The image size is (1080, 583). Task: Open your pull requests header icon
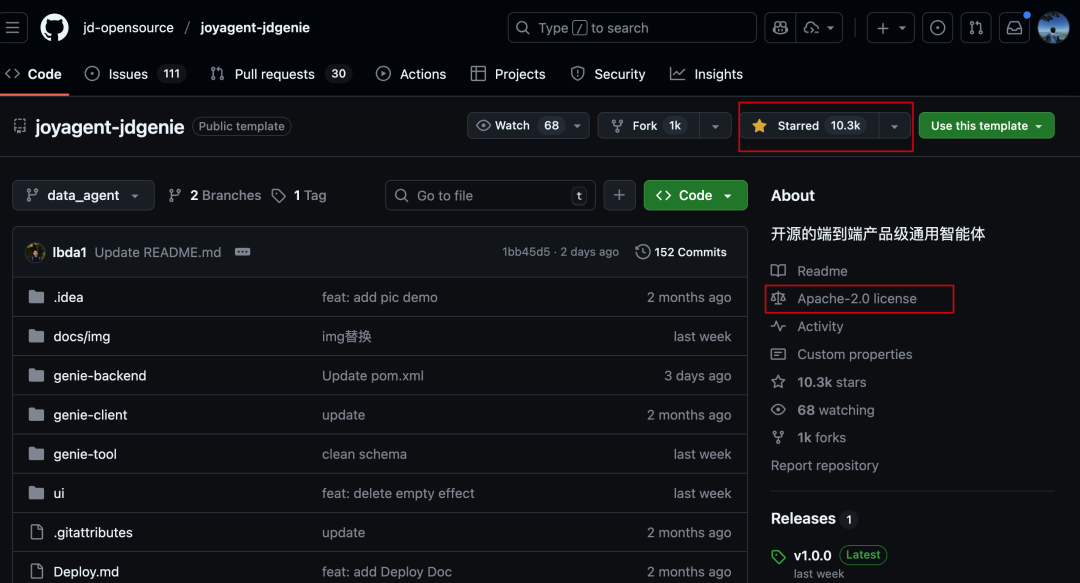976,28
